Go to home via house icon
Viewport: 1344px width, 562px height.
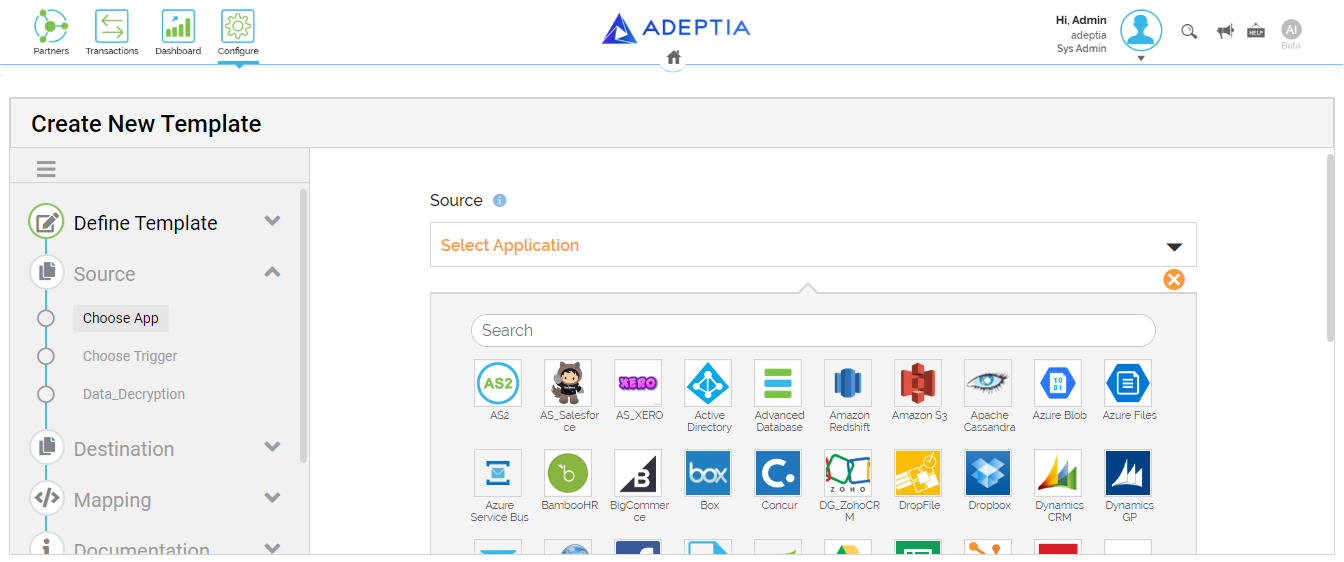(x=673, y=58)
